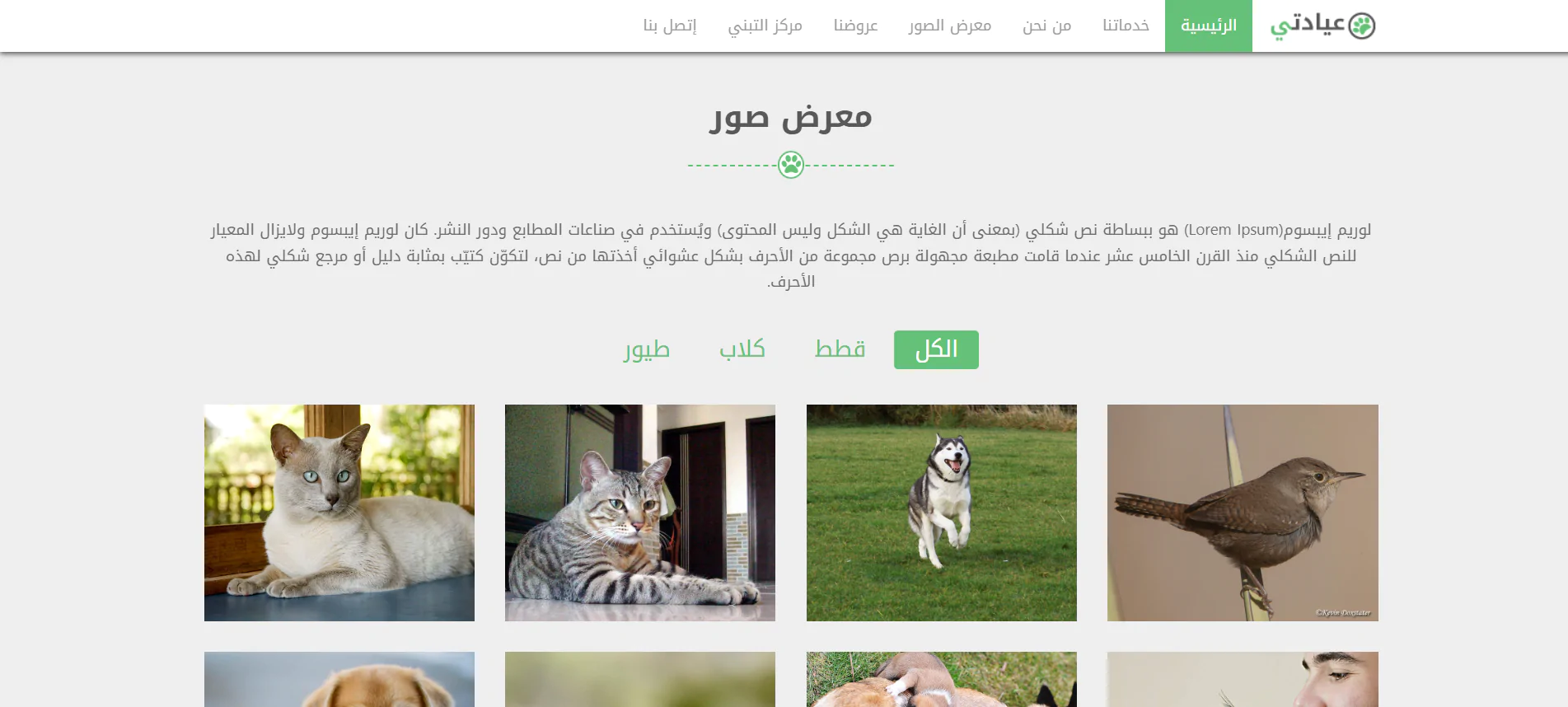Viewport: 1568px width, 707px height.
Task: View the running husky dog image
Action: tap(942, 513)
